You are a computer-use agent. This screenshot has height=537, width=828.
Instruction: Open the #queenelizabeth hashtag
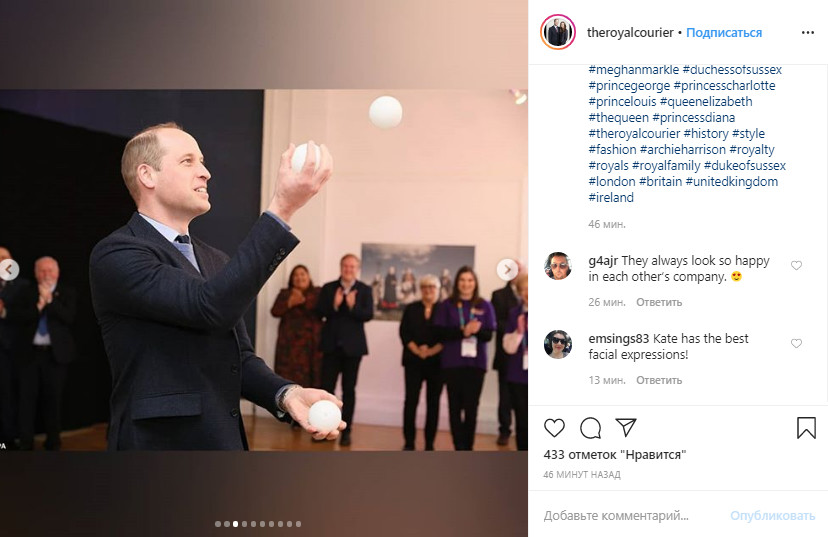tap(706, 101)
